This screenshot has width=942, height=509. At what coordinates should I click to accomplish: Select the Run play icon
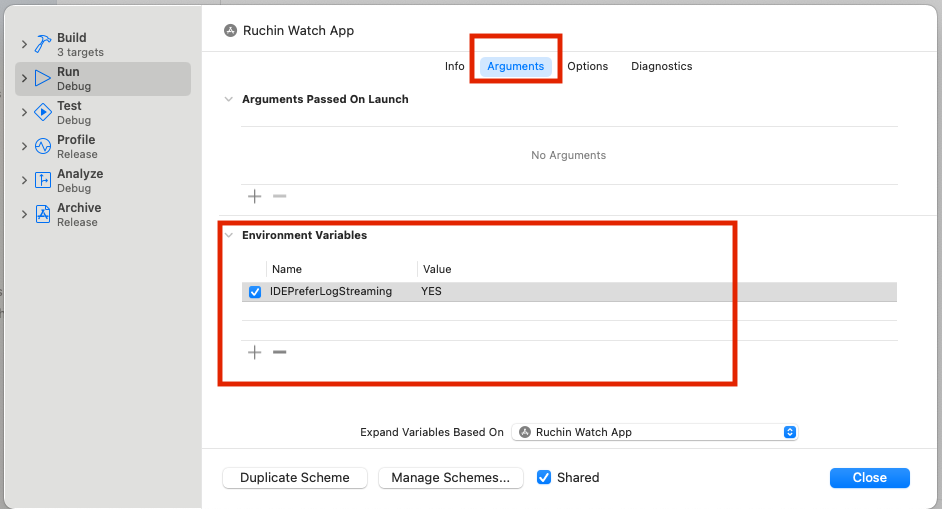[x=42, y=78]
